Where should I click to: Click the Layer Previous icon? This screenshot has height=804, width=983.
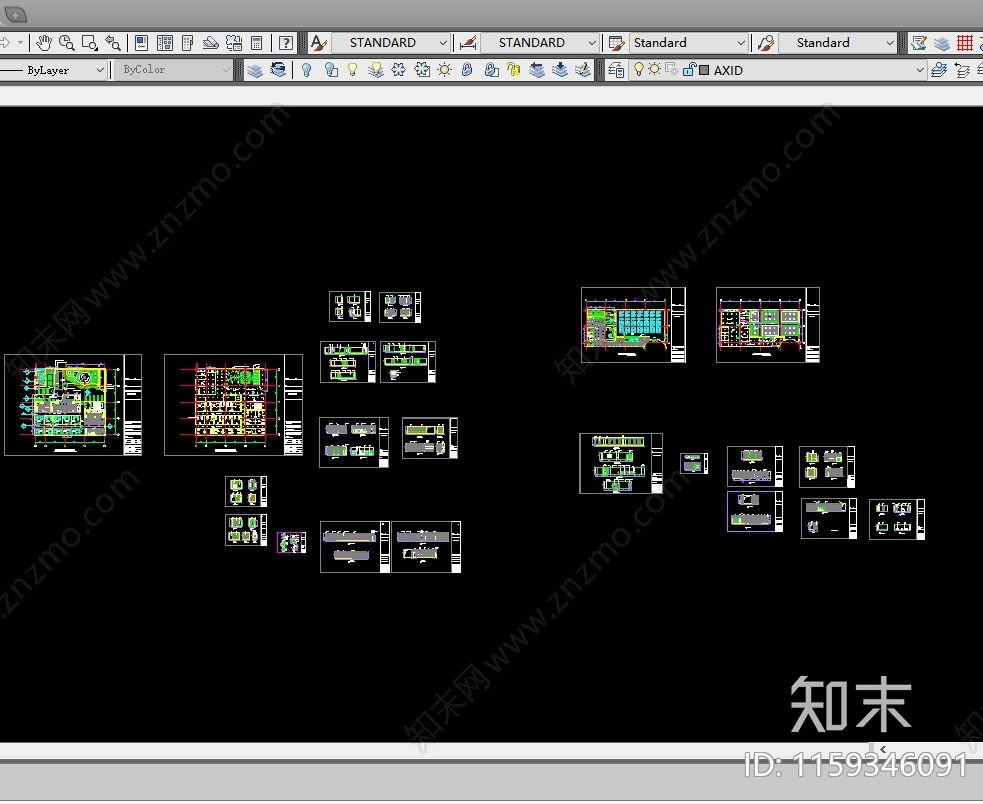click(278, 70)
